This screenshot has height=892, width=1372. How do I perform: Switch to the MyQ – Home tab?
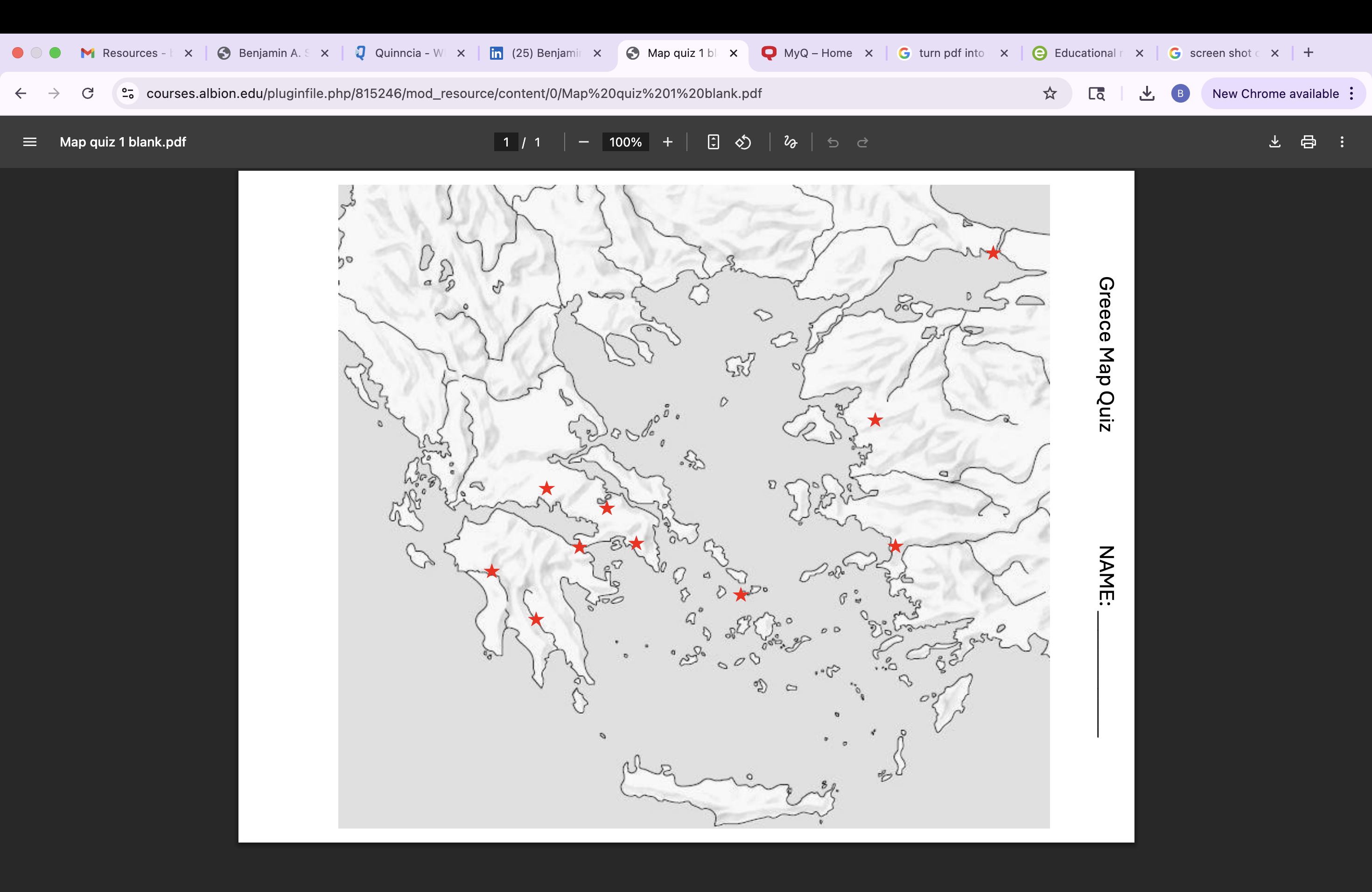[x=817, y=53]
